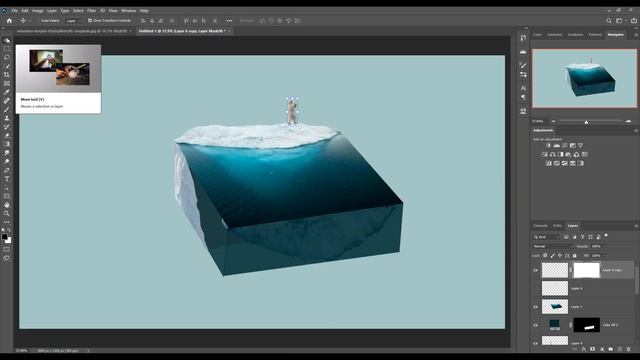Select the Rectangular Marquee tool
Viewport: 640px width, 360px height.
coord(7,49)
